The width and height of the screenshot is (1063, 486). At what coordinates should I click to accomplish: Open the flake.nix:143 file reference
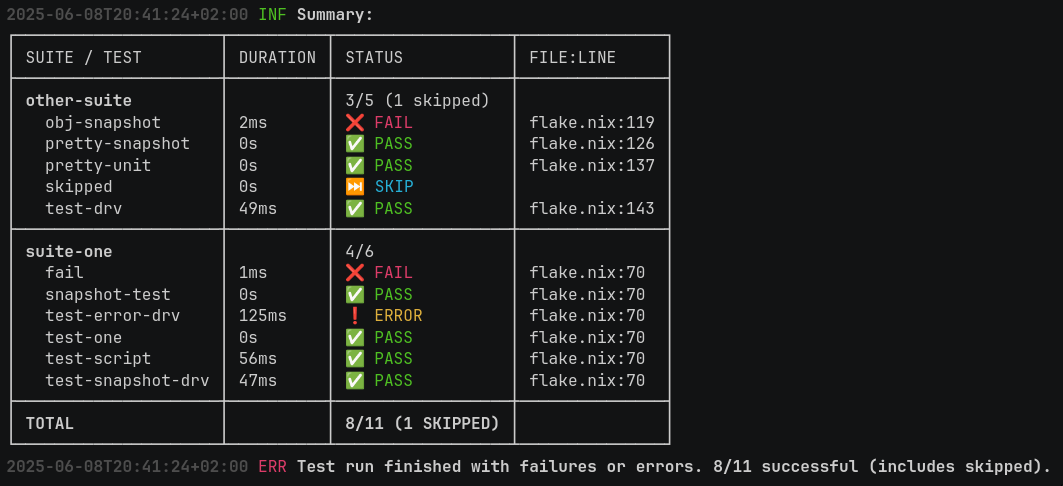click(592, 209)
